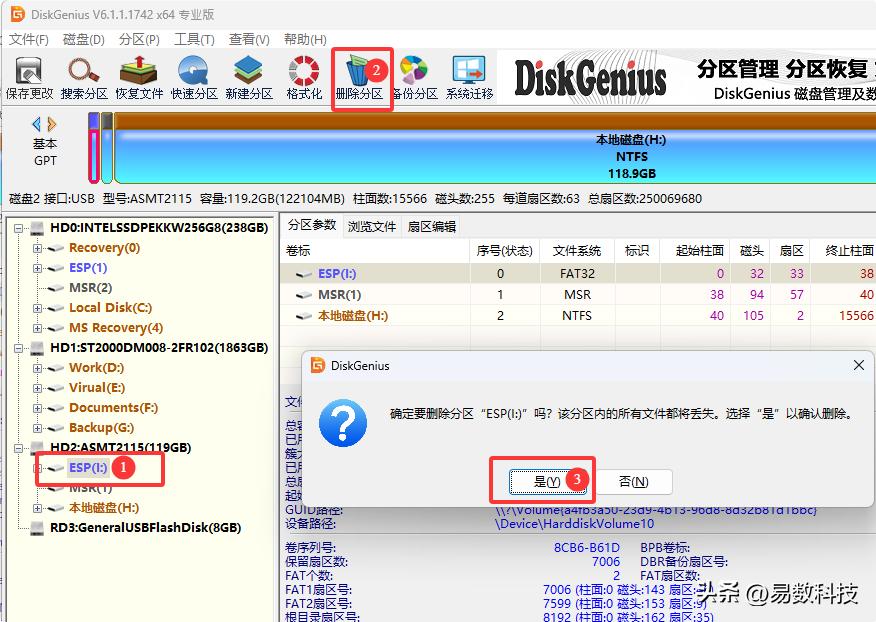Select the 本地磁盘(H:) NTFS partition bar
The width and height of the screenshot is (876, 622).
click(495, 148)
